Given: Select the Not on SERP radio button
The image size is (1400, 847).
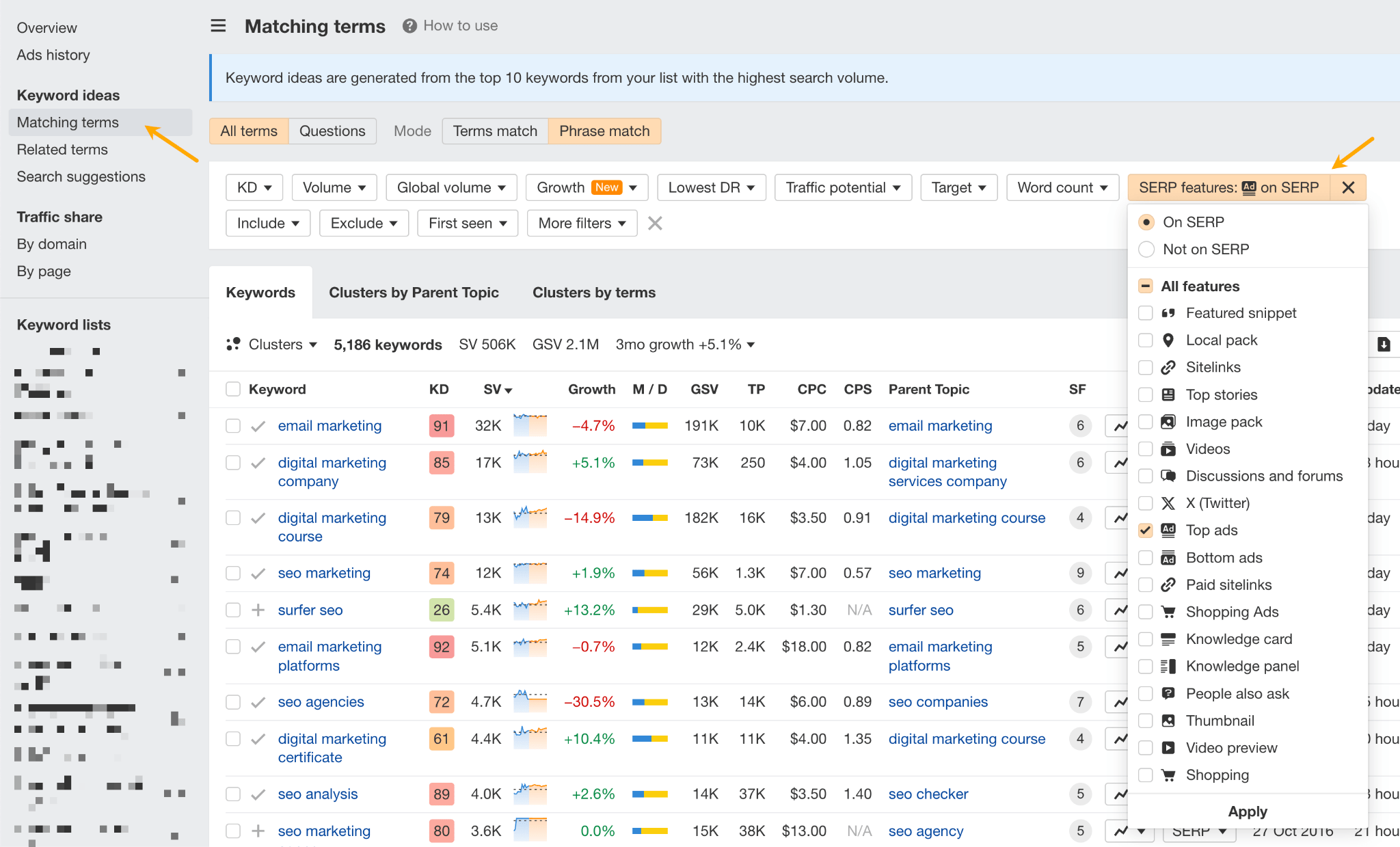Looking at the screenshot, I should click(x=1147, y=249).
